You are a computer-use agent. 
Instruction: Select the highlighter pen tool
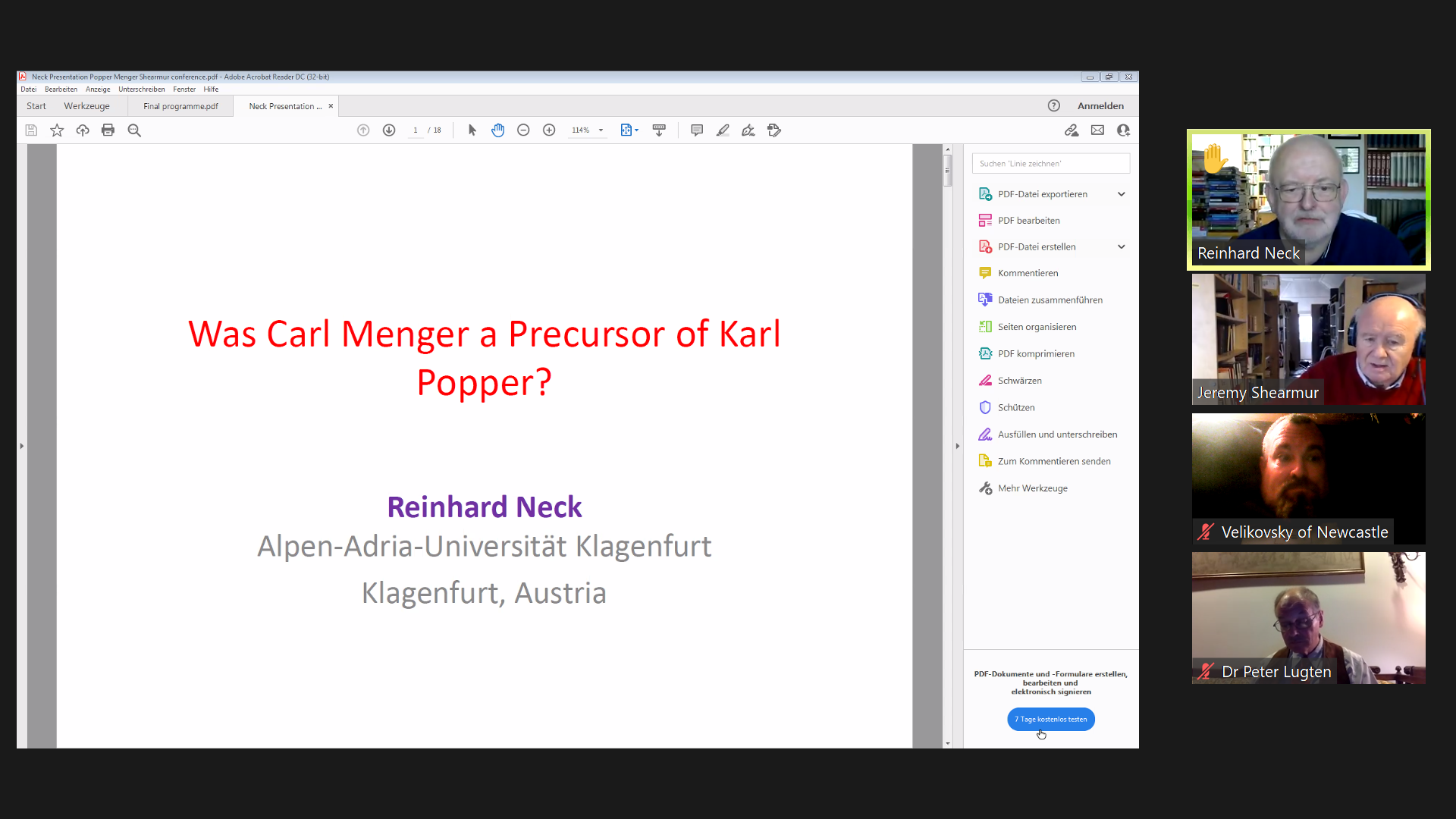click(x=723, y=130)
